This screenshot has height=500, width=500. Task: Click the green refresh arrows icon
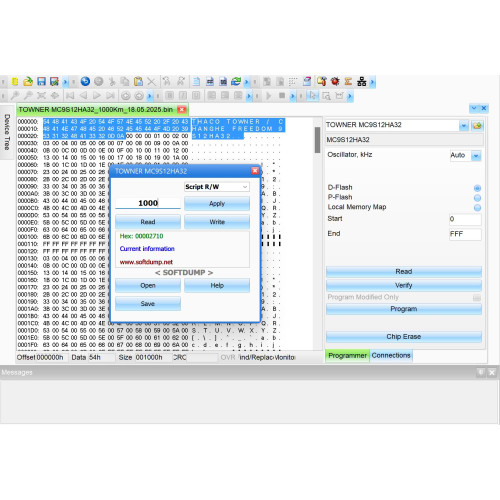click(236, 81)
